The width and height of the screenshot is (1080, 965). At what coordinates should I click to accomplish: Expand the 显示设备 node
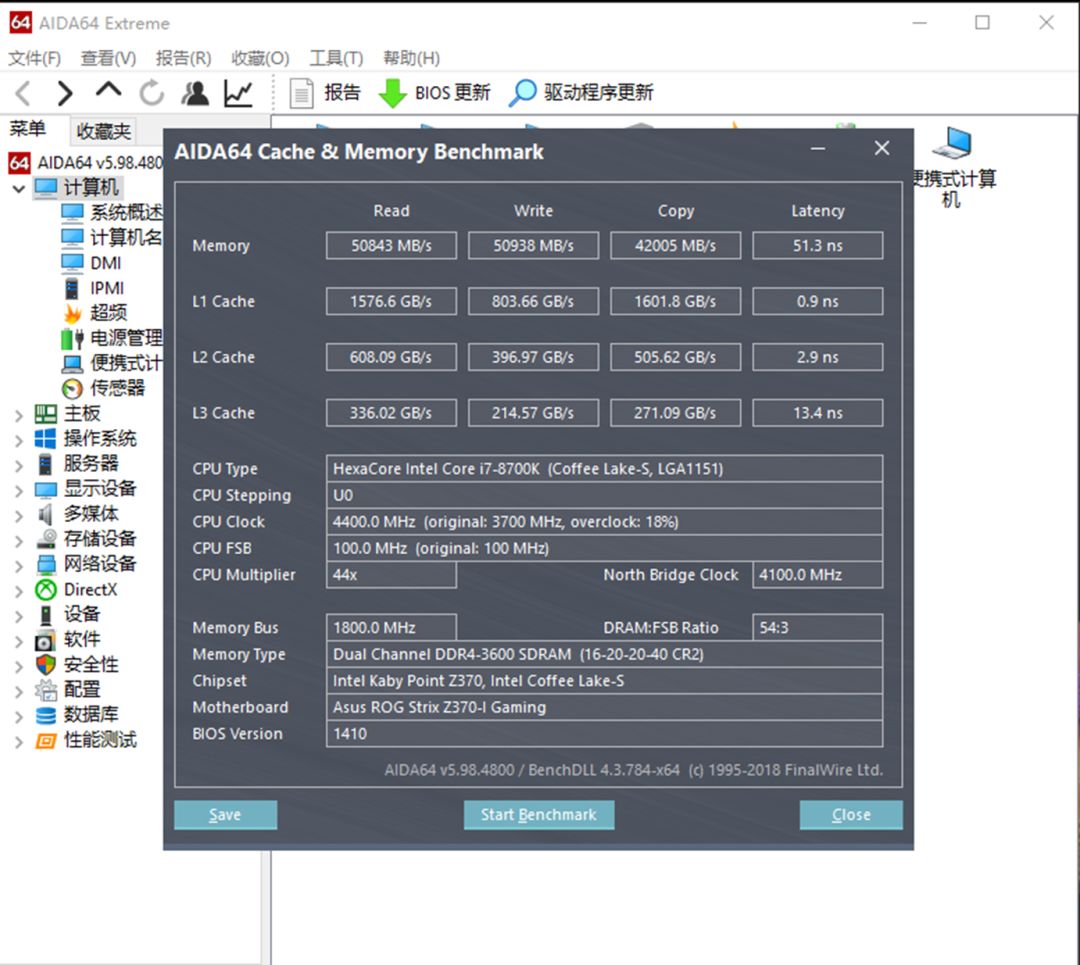19,490
